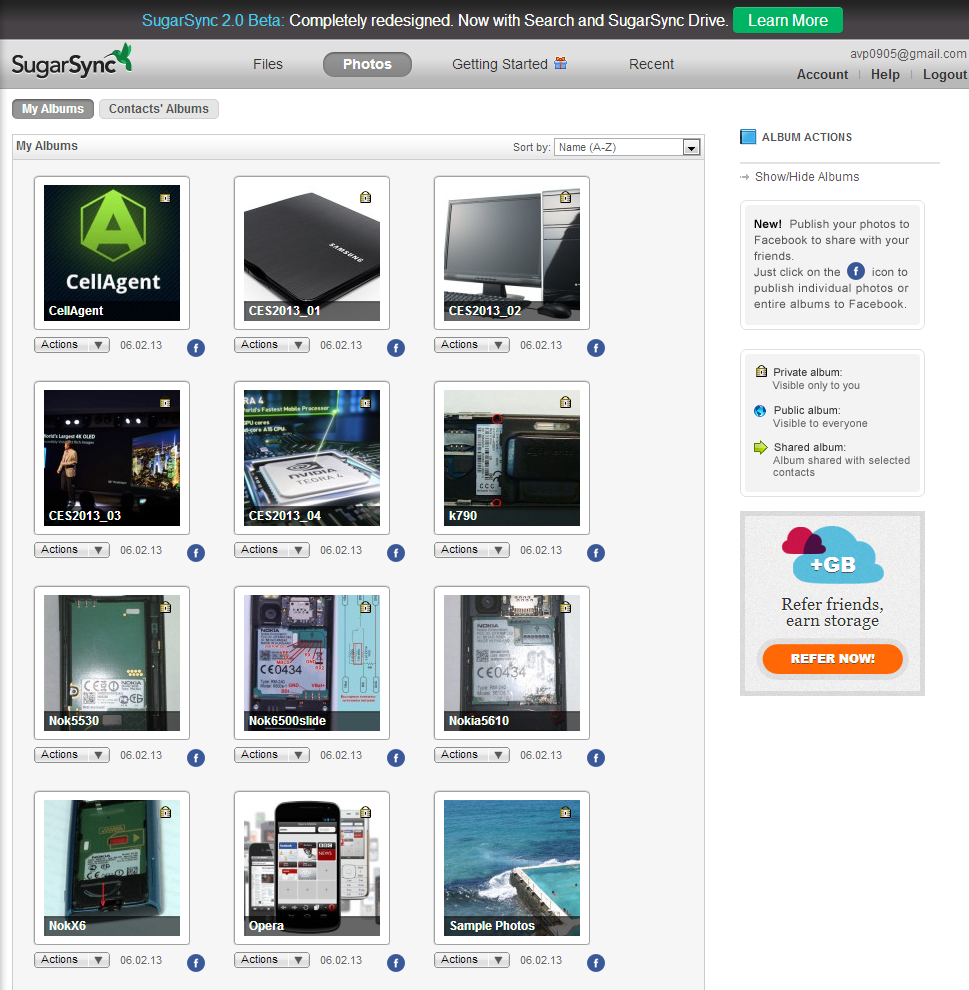Open Actions dropdown for Opera album
This screenshot has width=969, height=990.
coord(272,960)
